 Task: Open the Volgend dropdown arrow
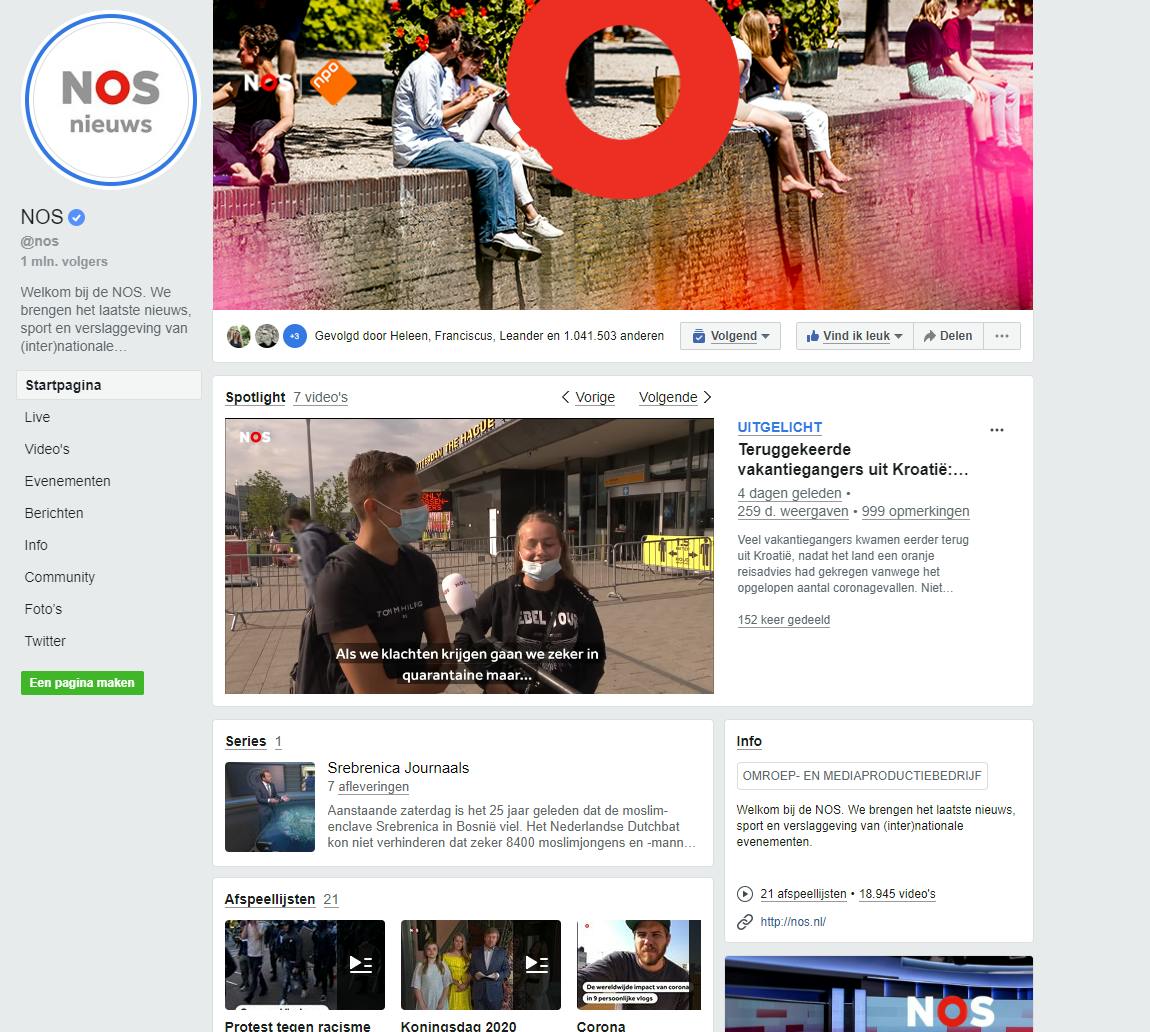coord(765,336)
